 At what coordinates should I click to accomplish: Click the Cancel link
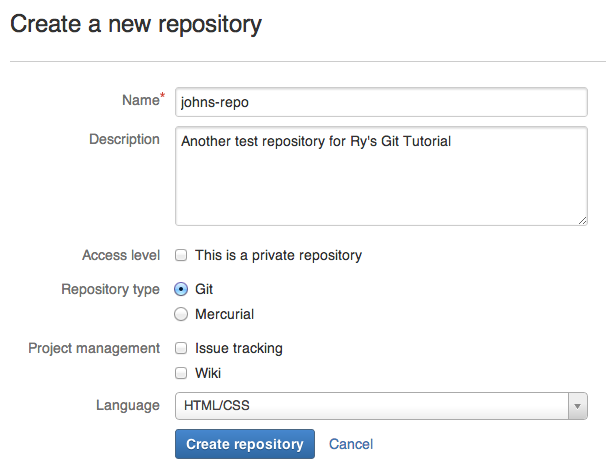pyautogui.click(x=351, y=444)
